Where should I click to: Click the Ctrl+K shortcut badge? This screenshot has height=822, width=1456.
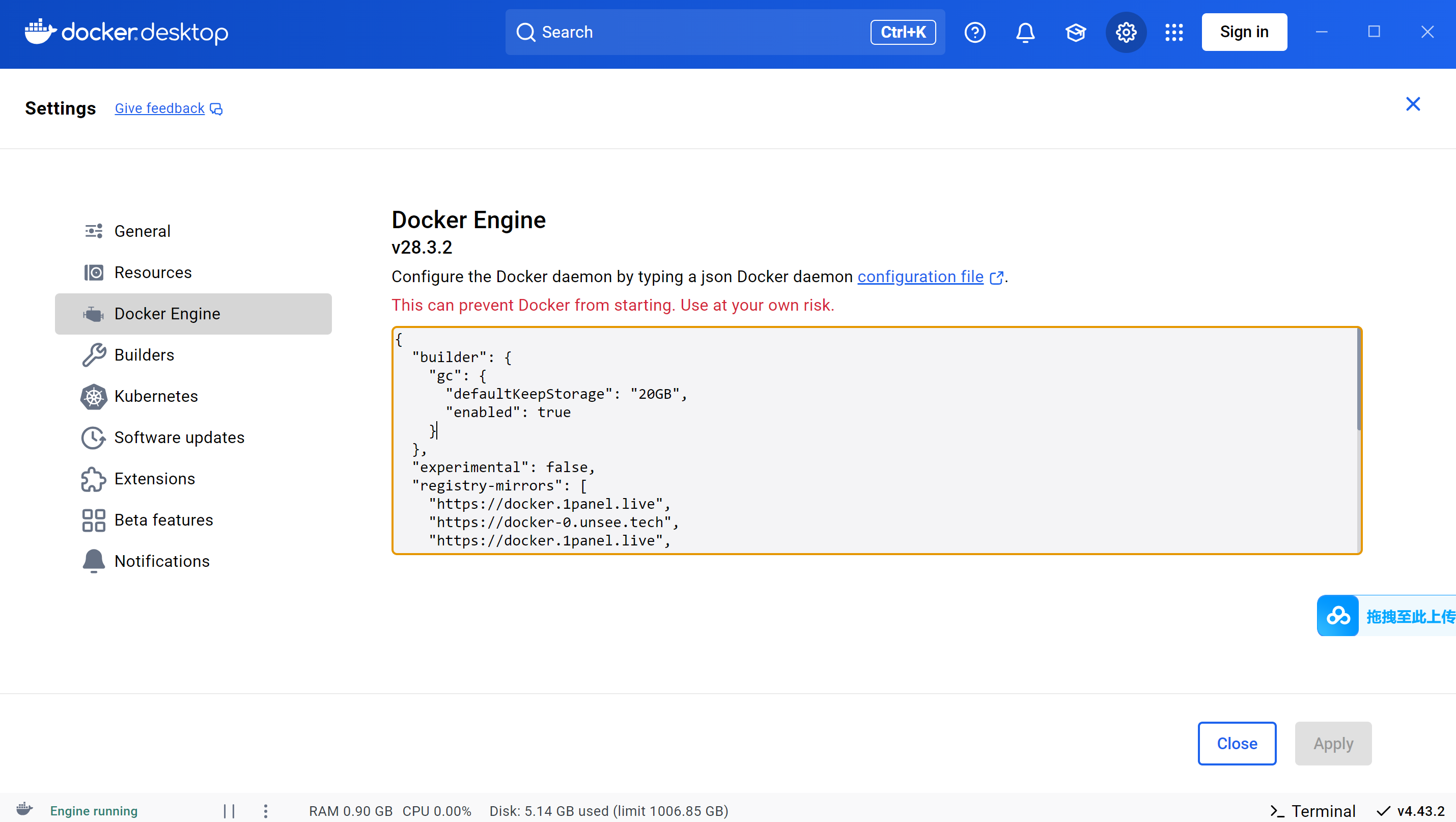[x=903, y=32]
